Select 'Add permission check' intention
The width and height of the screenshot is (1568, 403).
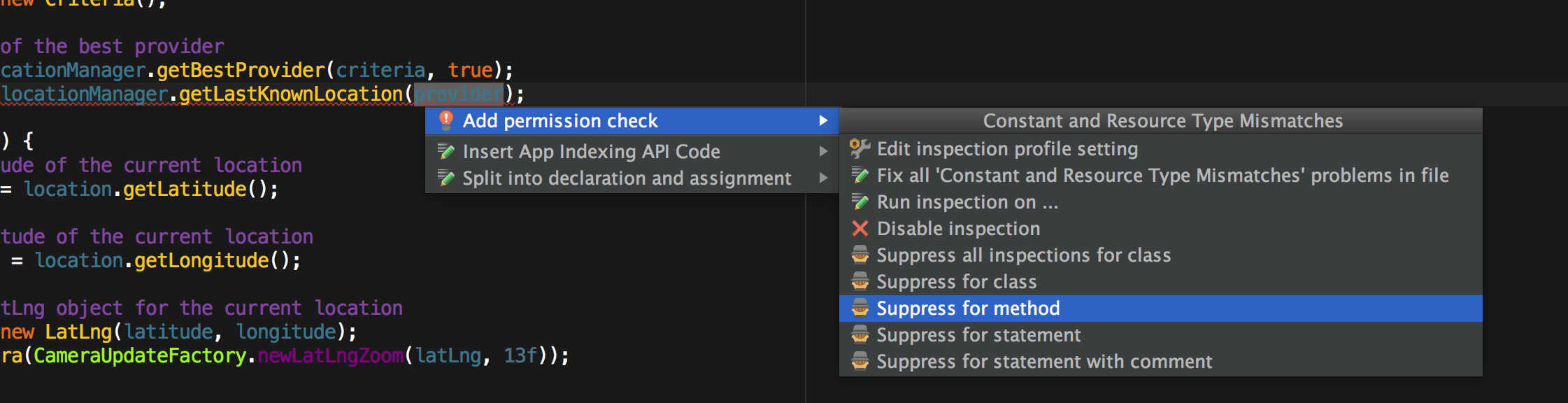click(632, 121)
